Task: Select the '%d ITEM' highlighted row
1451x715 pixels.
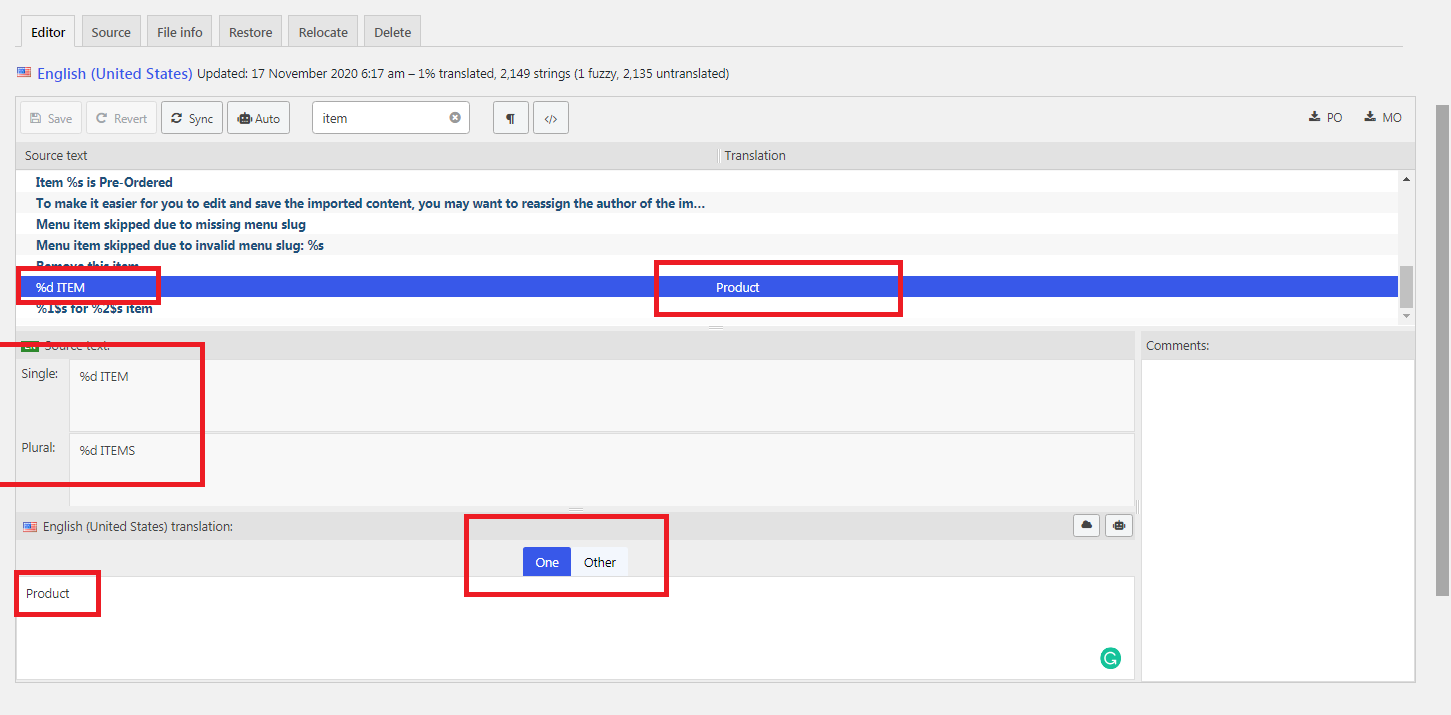Action: tap(708, 287)
